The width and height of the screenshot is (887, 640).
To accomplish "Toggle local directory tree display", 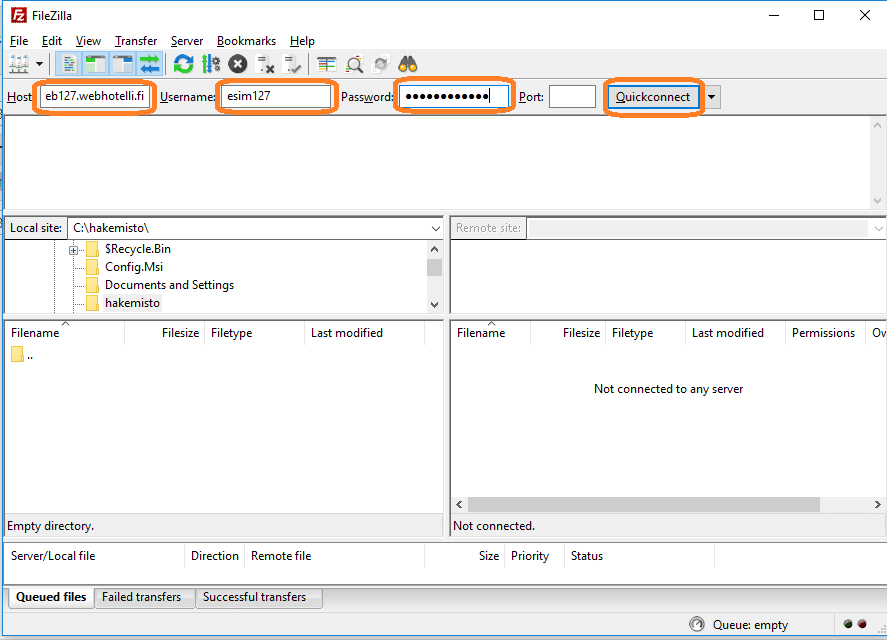I will coord(96,64).
